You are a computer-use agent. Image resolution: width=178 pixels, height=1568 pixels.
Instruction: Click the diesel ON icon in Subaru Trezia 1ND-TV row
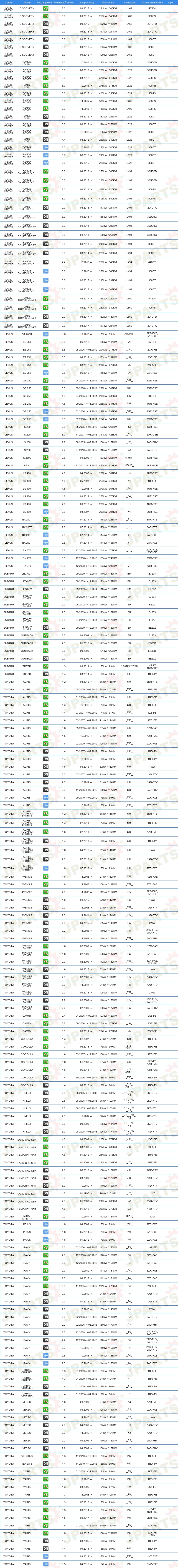click(x=46, y=674)
